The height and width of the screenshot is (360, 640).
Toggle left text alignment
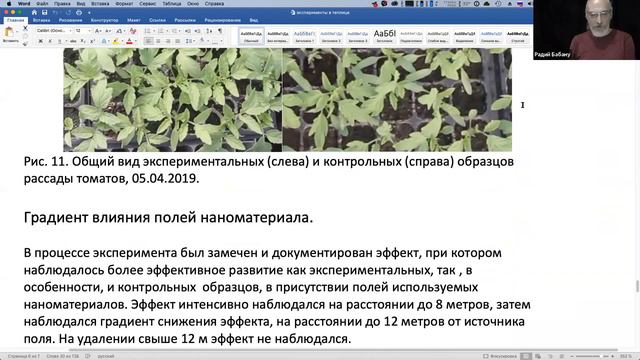(148, 41)
